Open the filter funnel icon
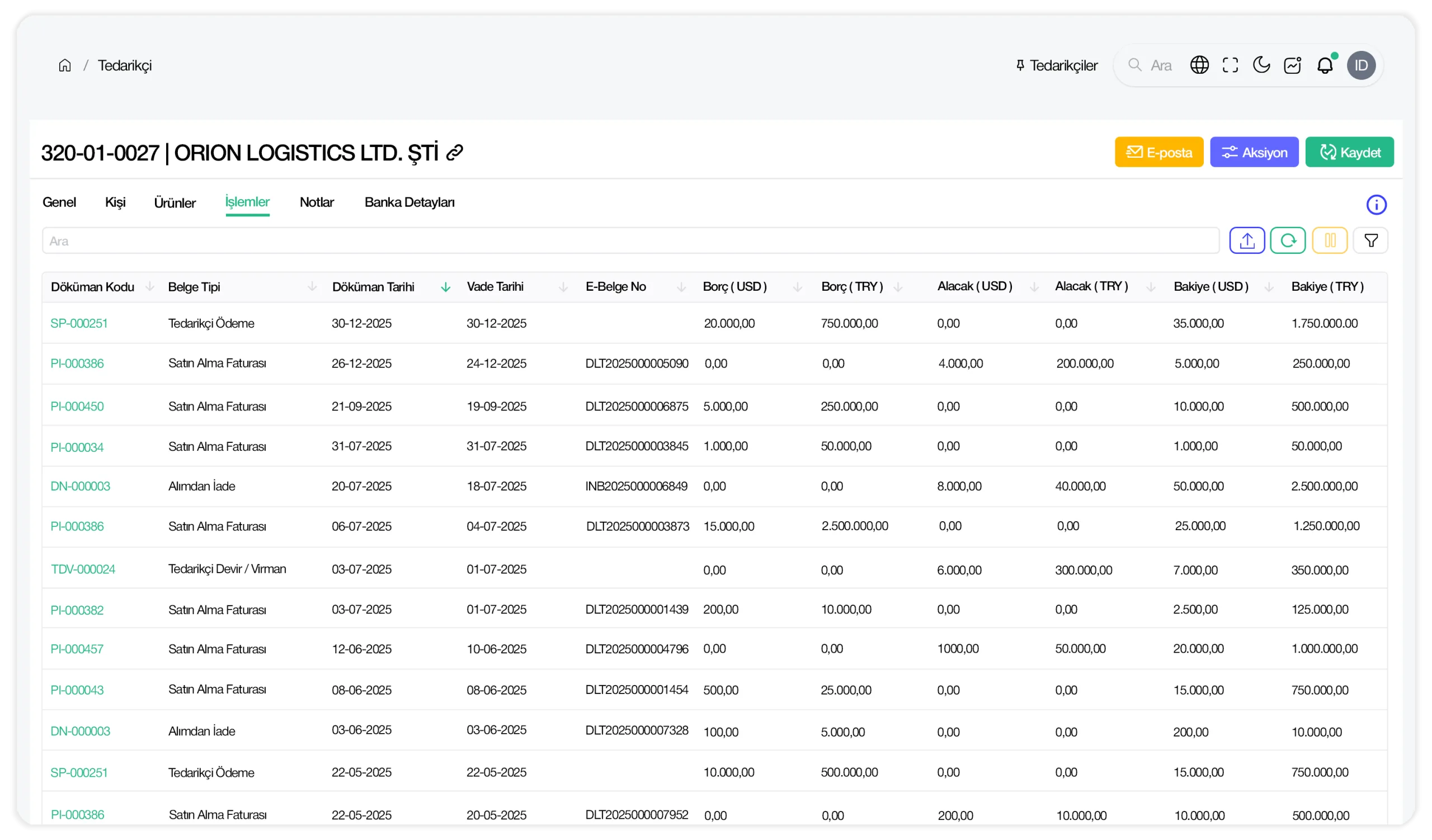Image resolution: width=1432 pixels, height=840 pixels. pyautogui.click(x=1370, y=240)
